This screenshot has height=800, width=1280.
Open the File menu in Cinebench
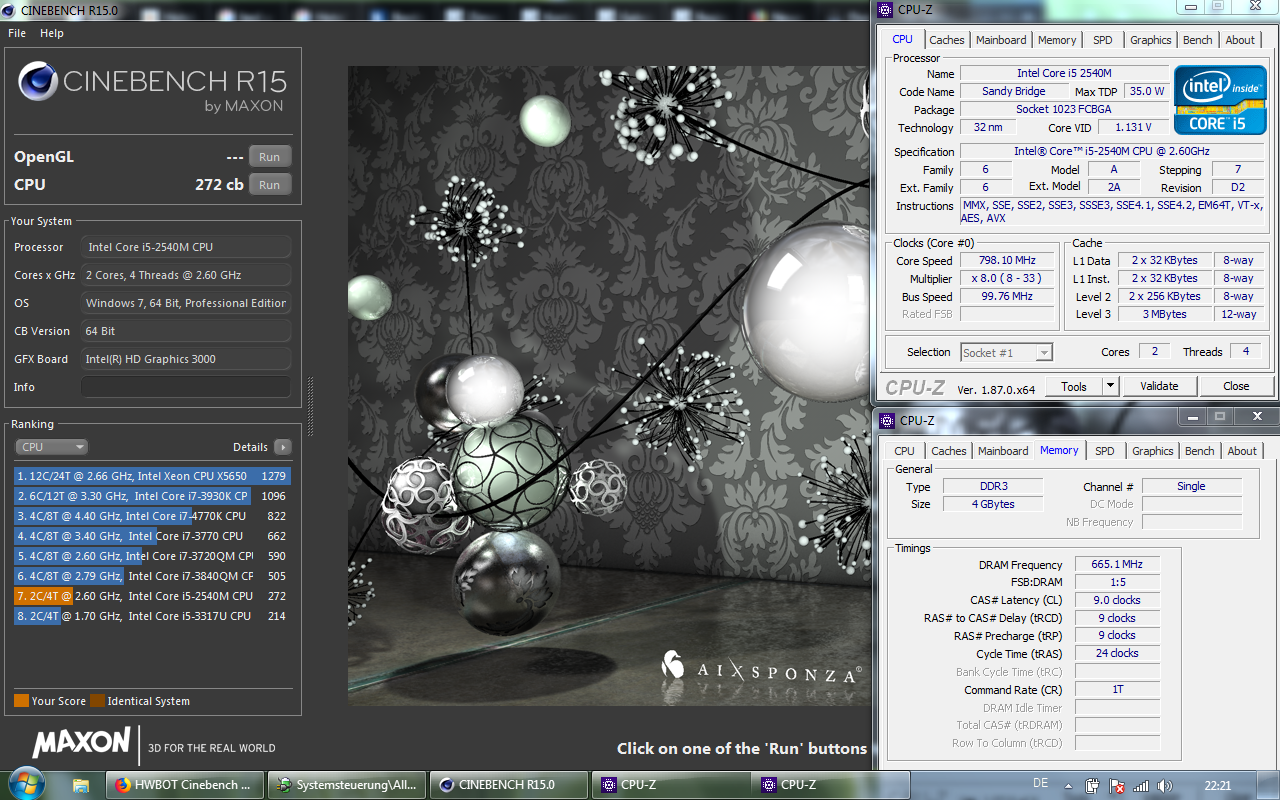click(x=17, y=33)
